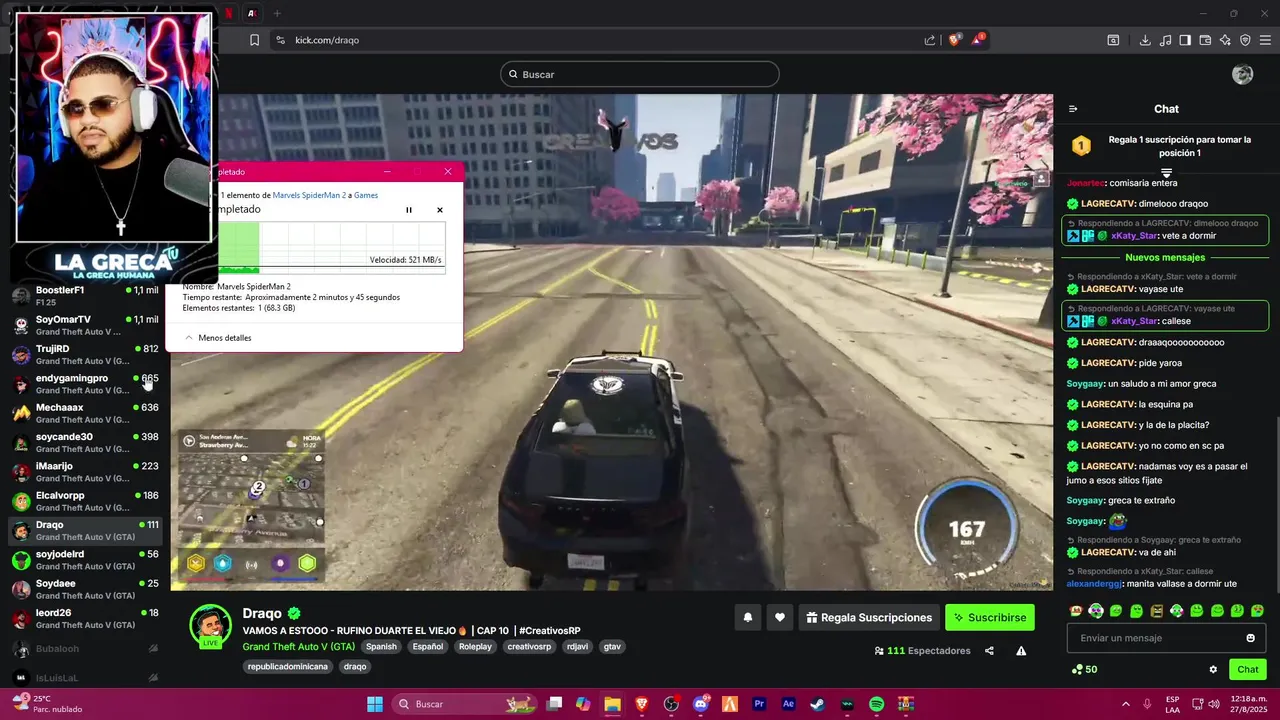This screenshot has height=720, width=1280.
Task: Share the stream via share icon
Action: (989, 651)
